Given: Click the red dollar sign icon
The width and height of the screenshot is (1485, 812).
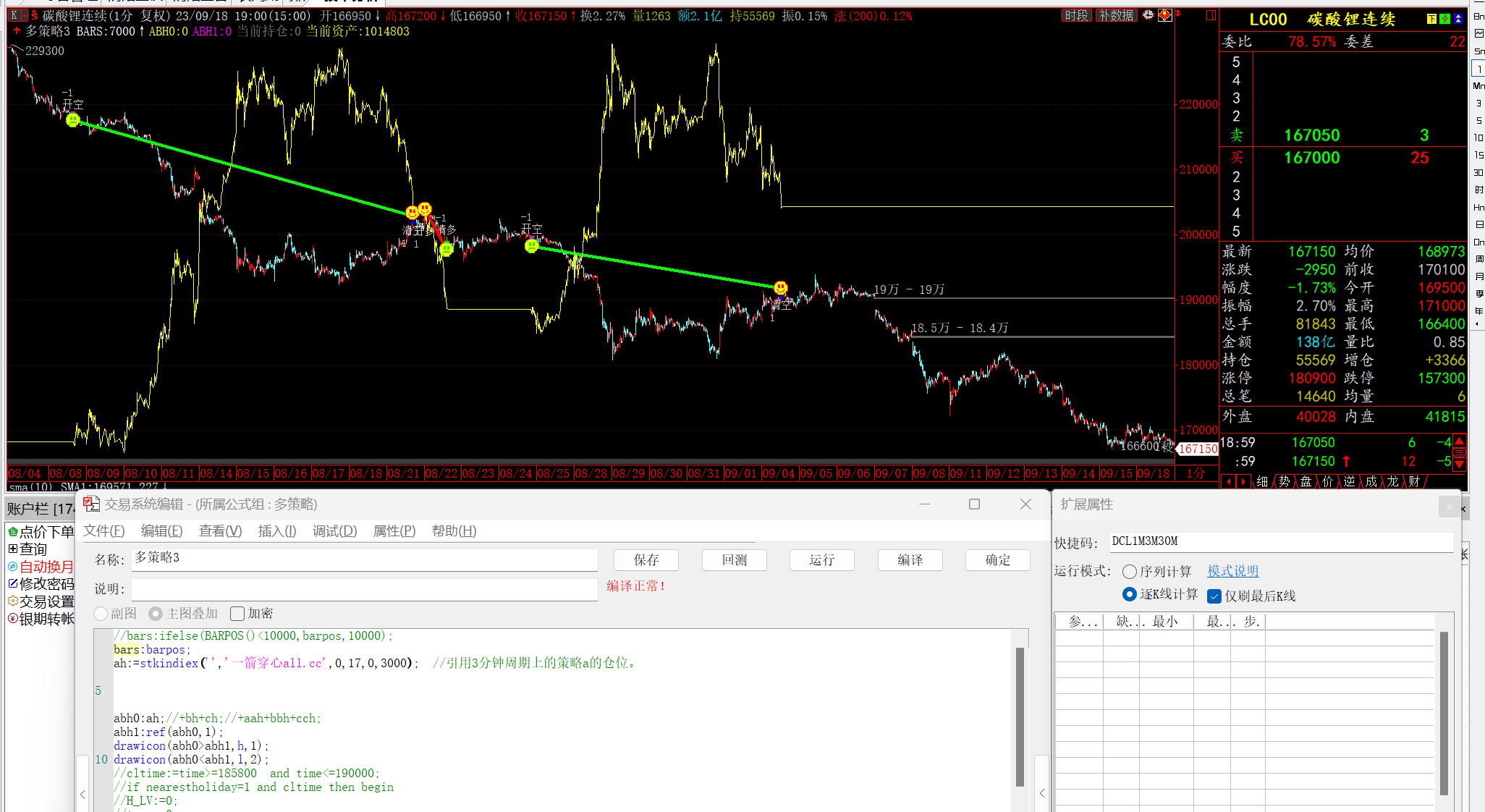Looking at the screenshot, I should pos(33,15).
